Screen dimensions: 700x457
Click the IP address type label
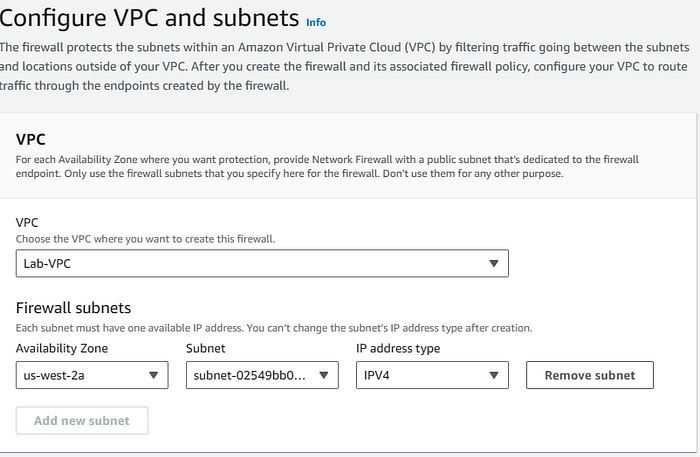click(x=398, y=348)
